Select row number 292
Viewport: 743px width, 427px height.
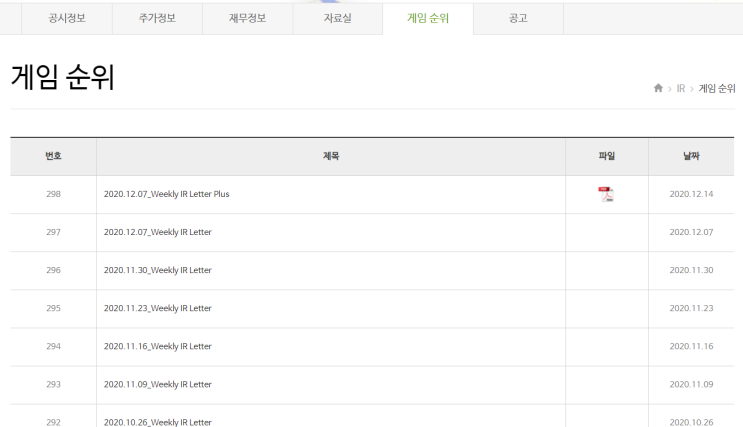(x=54, y=422)
